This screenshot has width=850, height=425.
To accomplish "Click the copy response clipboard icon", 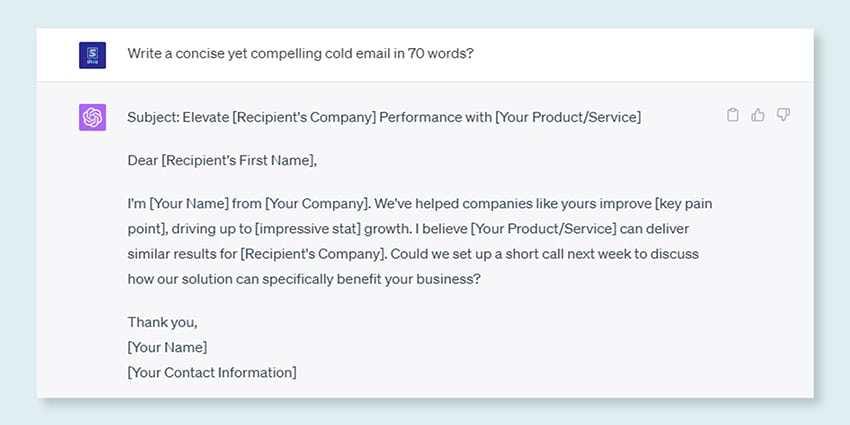I will [x=733, y=116].
